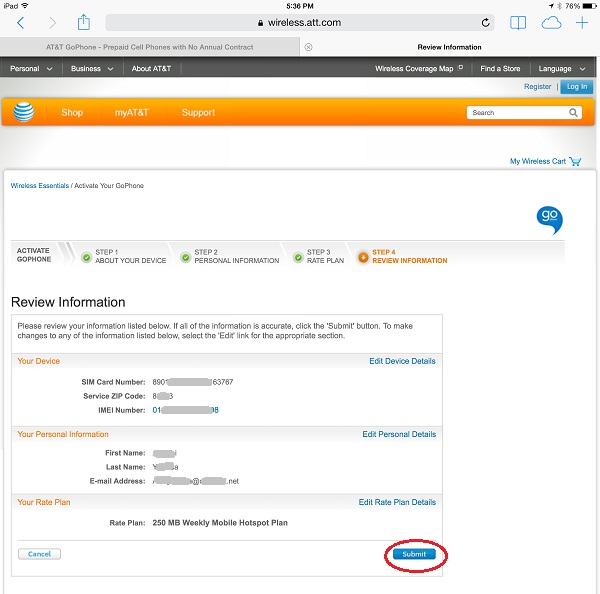600x594 pixels.
Task: Switch to the AT&T GoPhone Prepaid tab
Action: 150,47
